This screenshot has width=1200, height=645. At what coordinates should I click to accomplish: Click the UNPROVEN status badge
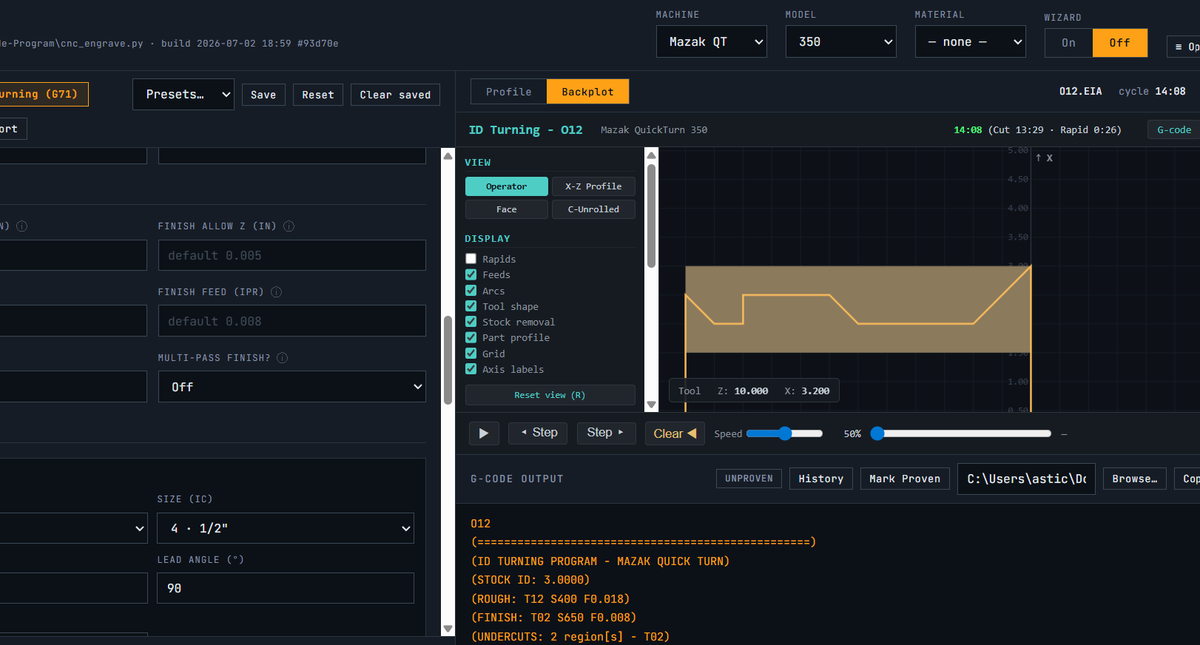click(749, 478)
